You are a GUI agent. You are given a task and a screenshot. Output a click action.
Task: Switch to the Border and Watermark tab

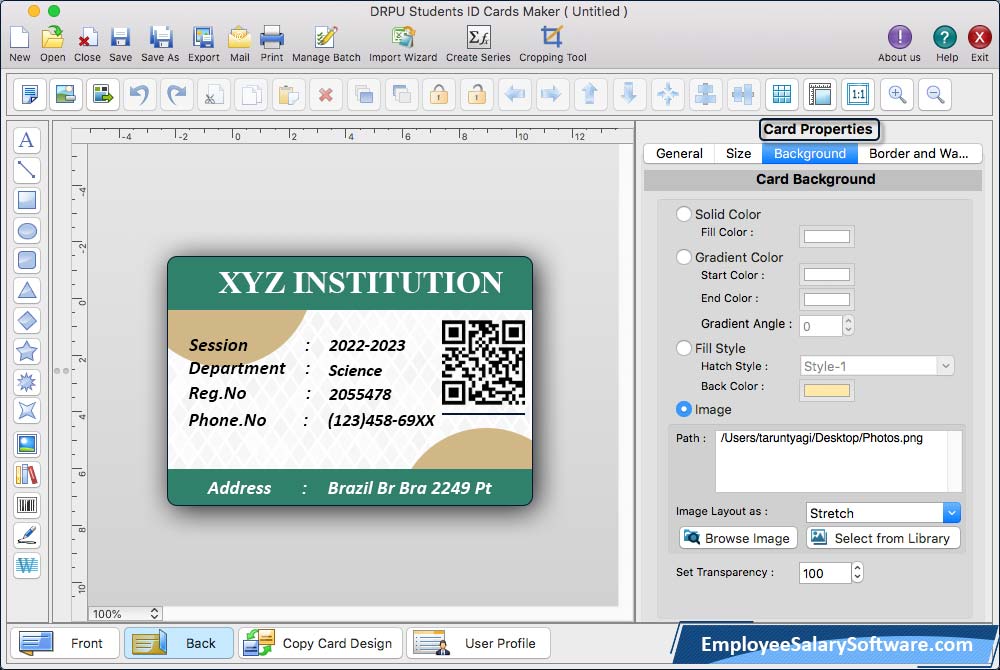919,154
